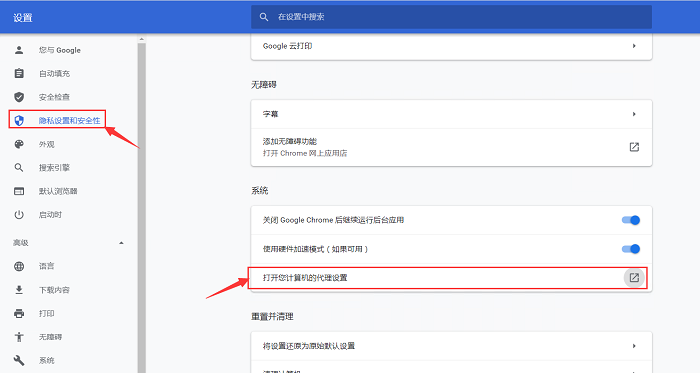700x373 pixels.
Task: Open 打开您计算机的代理设置 row
Action: point(451,278)
